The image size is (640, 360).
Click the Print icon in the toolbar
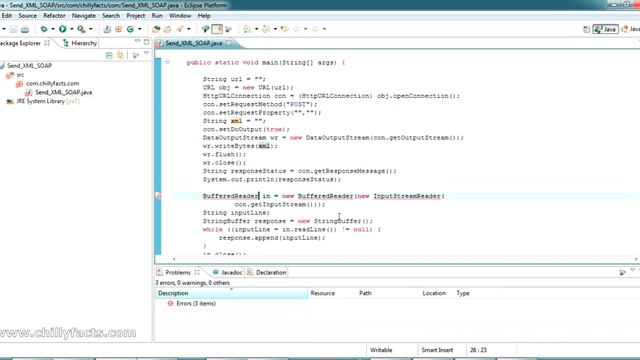click(25, 29)
